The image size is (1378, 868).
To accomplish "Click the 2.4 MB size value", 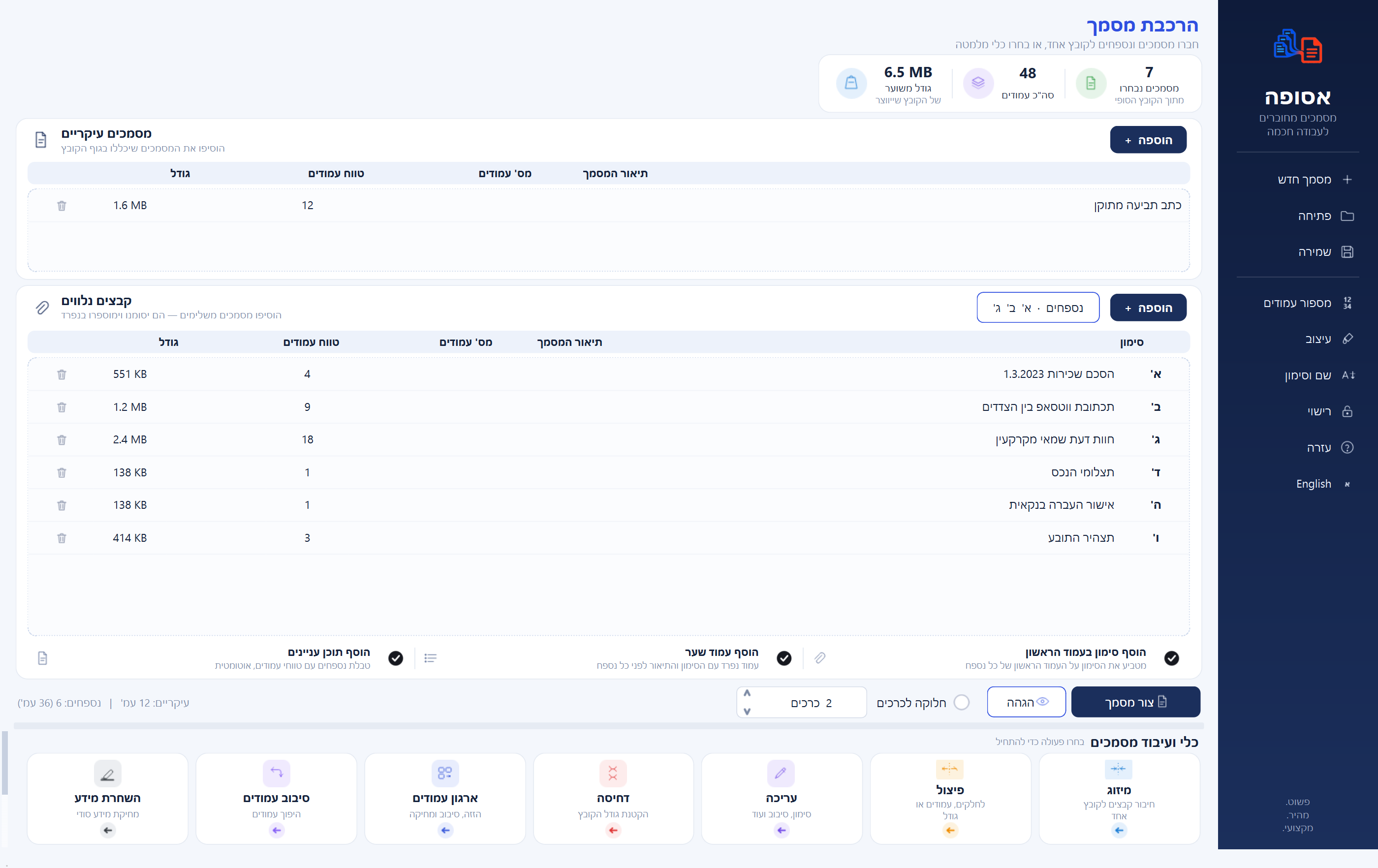I will coord(130,439).
